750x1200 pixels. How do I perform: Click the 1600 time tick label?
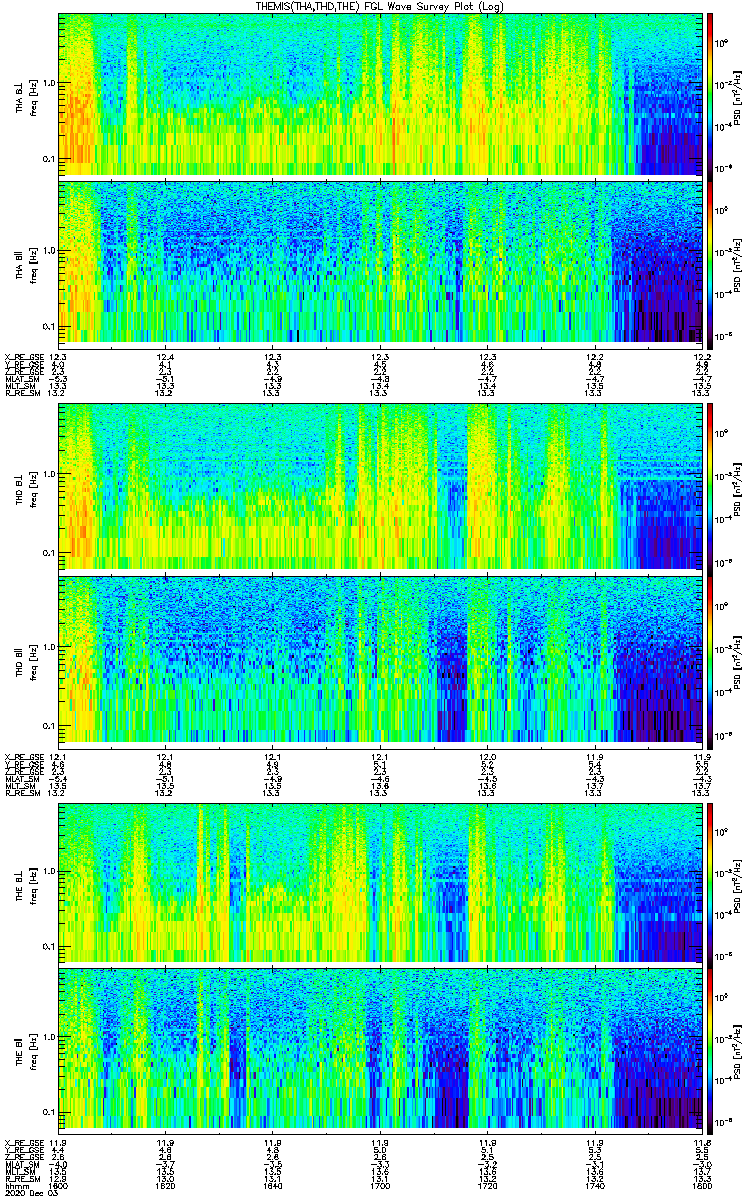pyautogui.click(x=58, y=1186)
